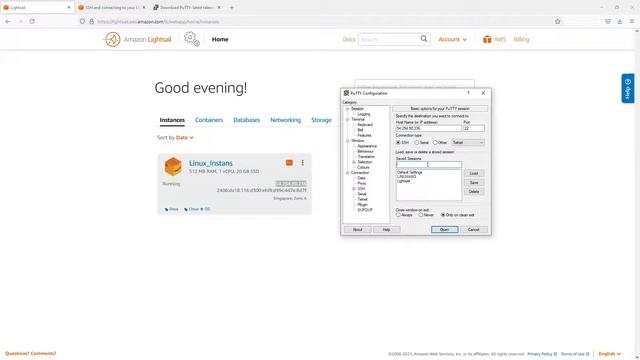
Task: Expand the Account menu
Action: [x=452, y=39]
